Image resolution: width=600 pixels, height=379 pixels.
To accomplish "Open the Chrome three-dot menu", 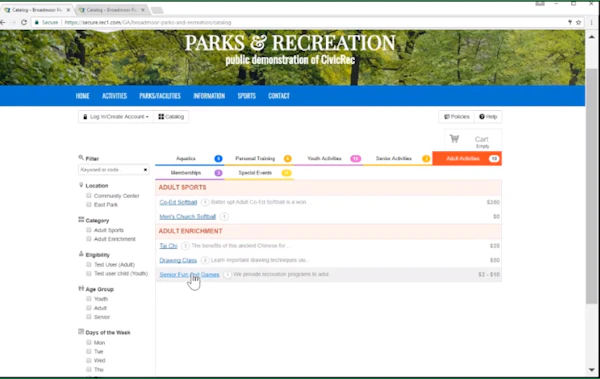I will pyautogui.click(x=592, y=23).
